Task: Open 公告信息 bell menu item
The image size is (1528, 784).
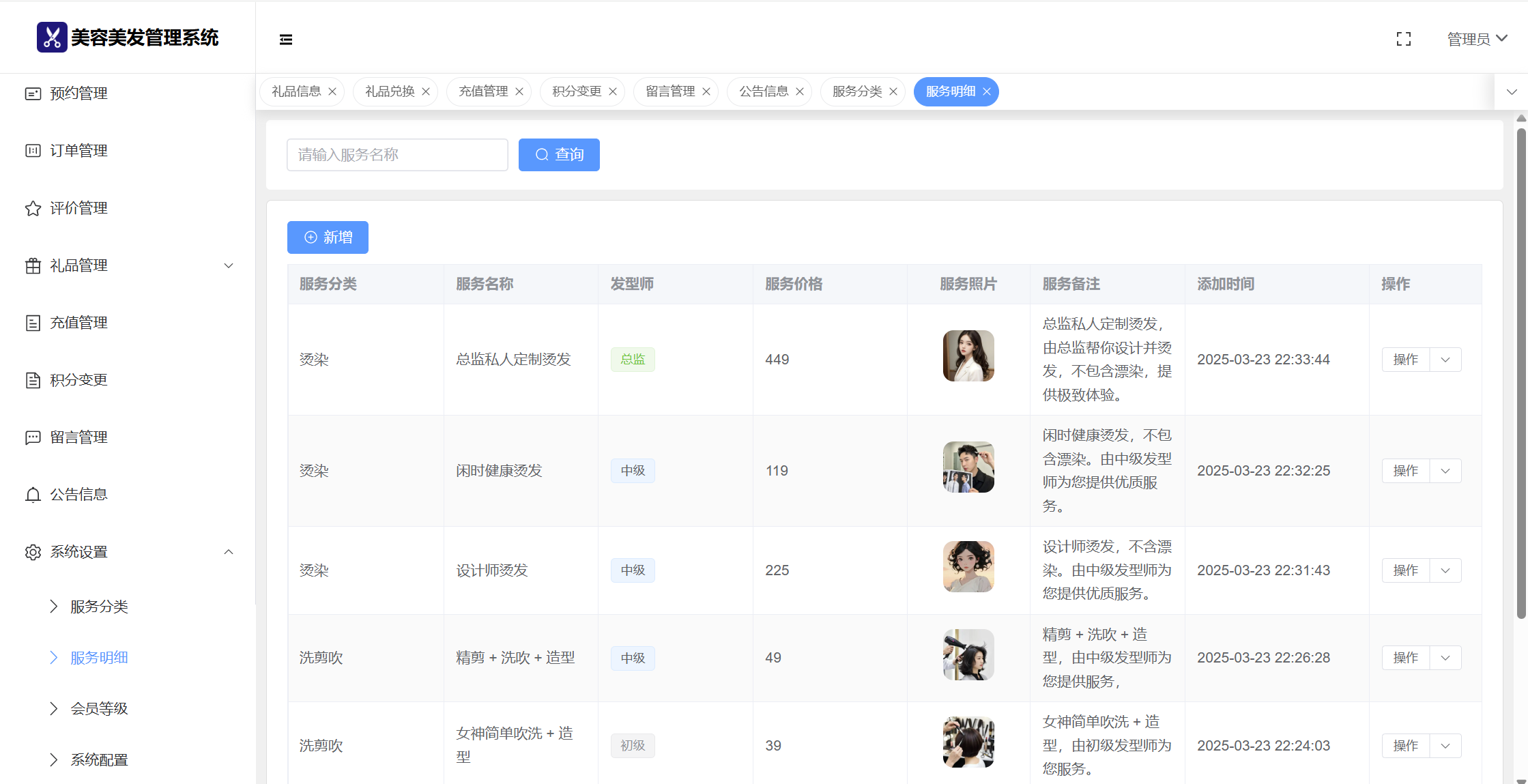Action: [x=78, y=495]
